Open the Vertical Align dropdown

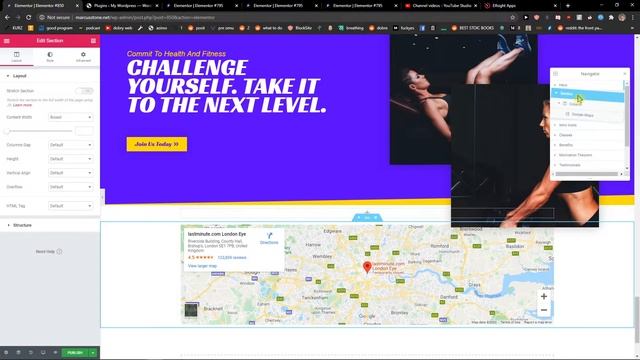click(x=71, y=173)
